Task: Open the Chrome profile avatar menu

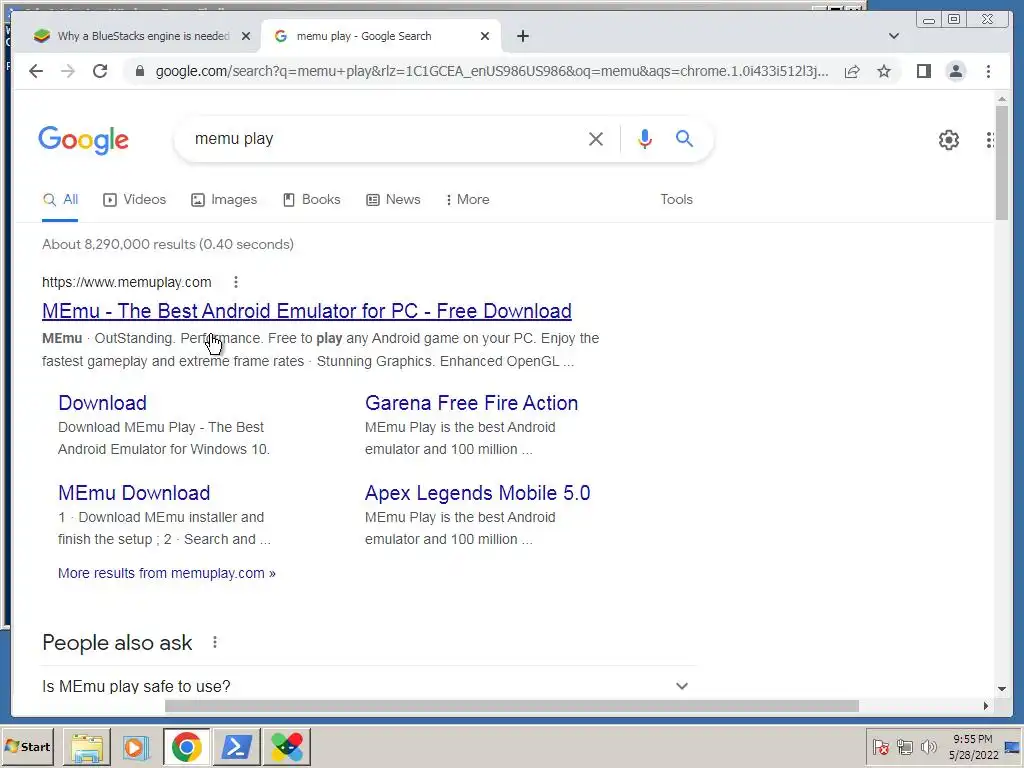Action: tap(955, 71)
